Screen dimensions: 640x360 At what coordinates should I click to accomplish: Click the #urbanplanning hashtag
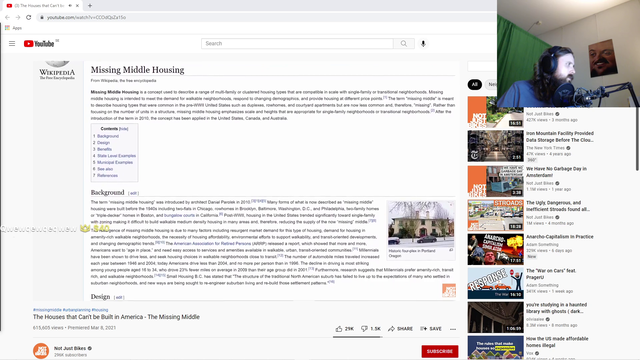tap(76, 310)
